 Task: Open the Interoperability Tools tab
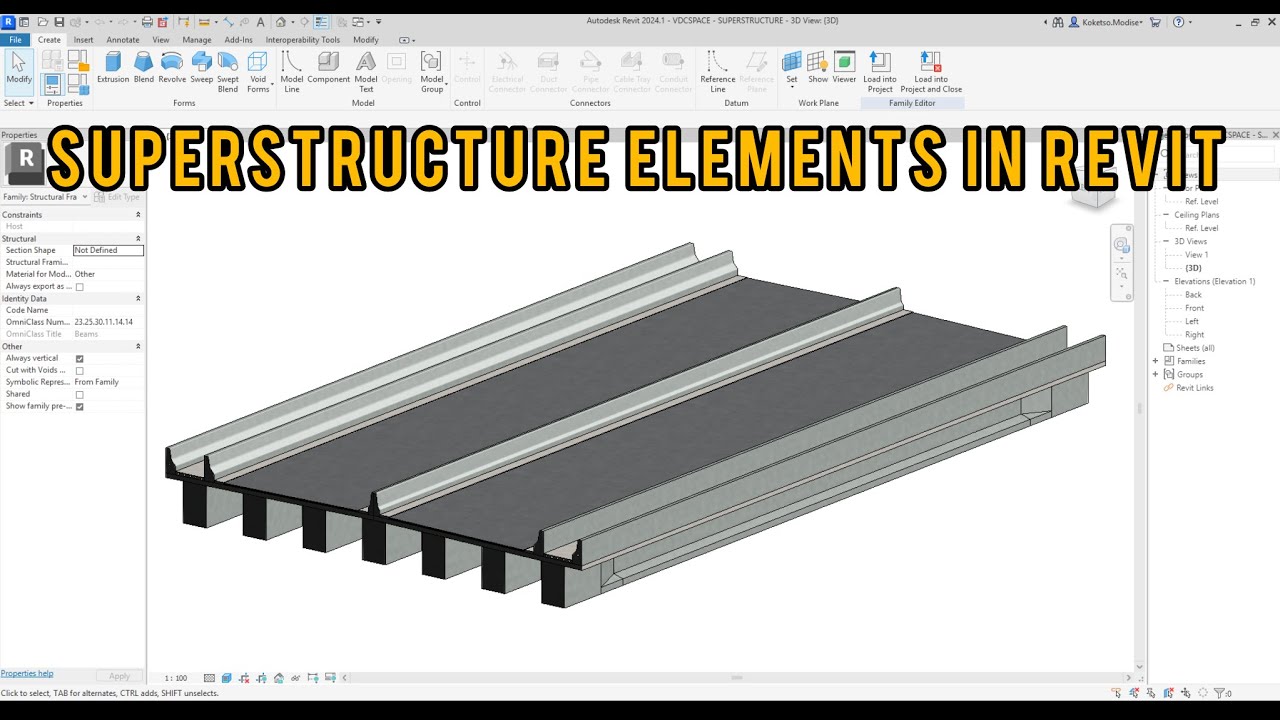[302, 40]
